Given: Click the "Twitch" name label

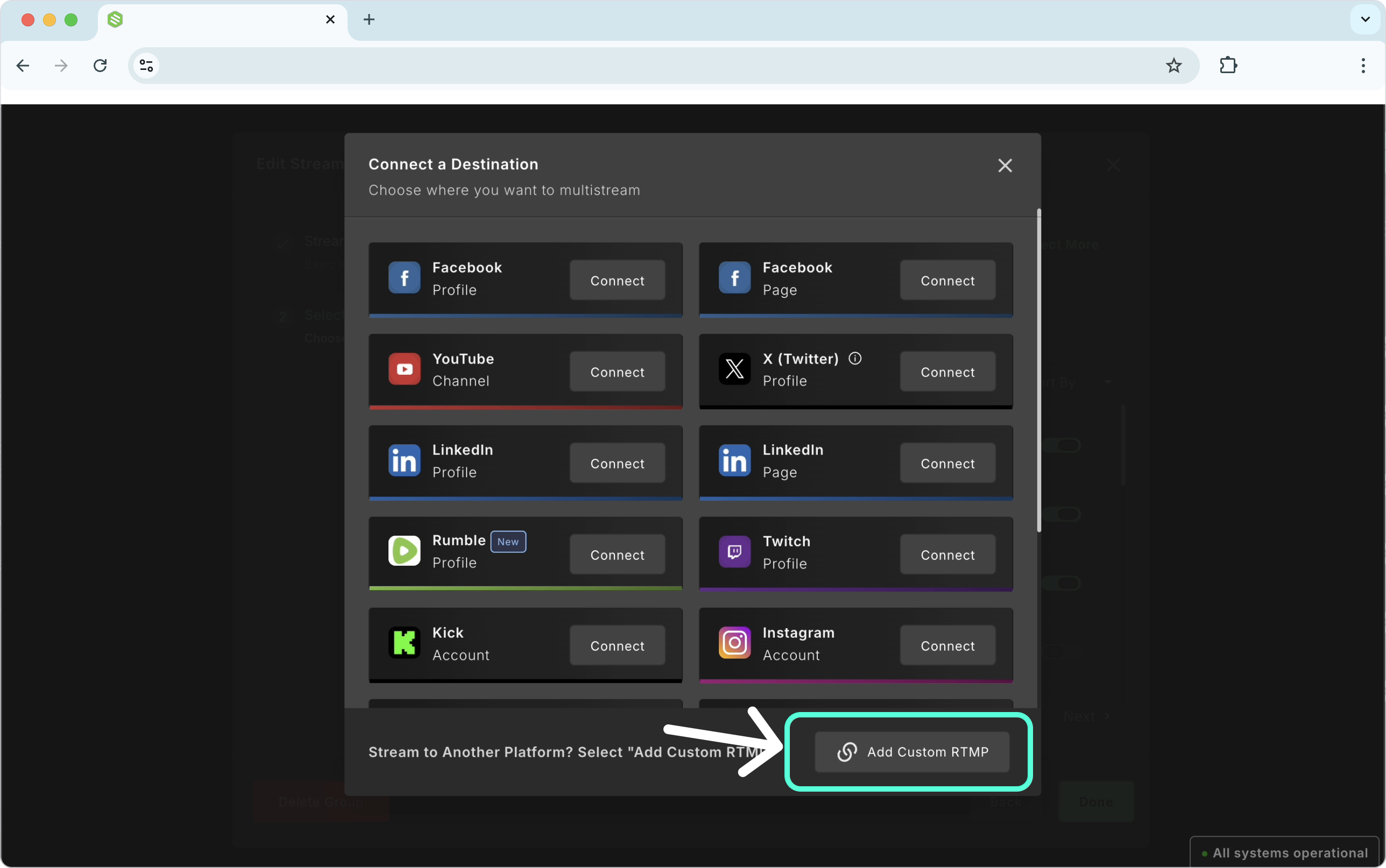Looking at the screenshot, I should tap(787, 542).
